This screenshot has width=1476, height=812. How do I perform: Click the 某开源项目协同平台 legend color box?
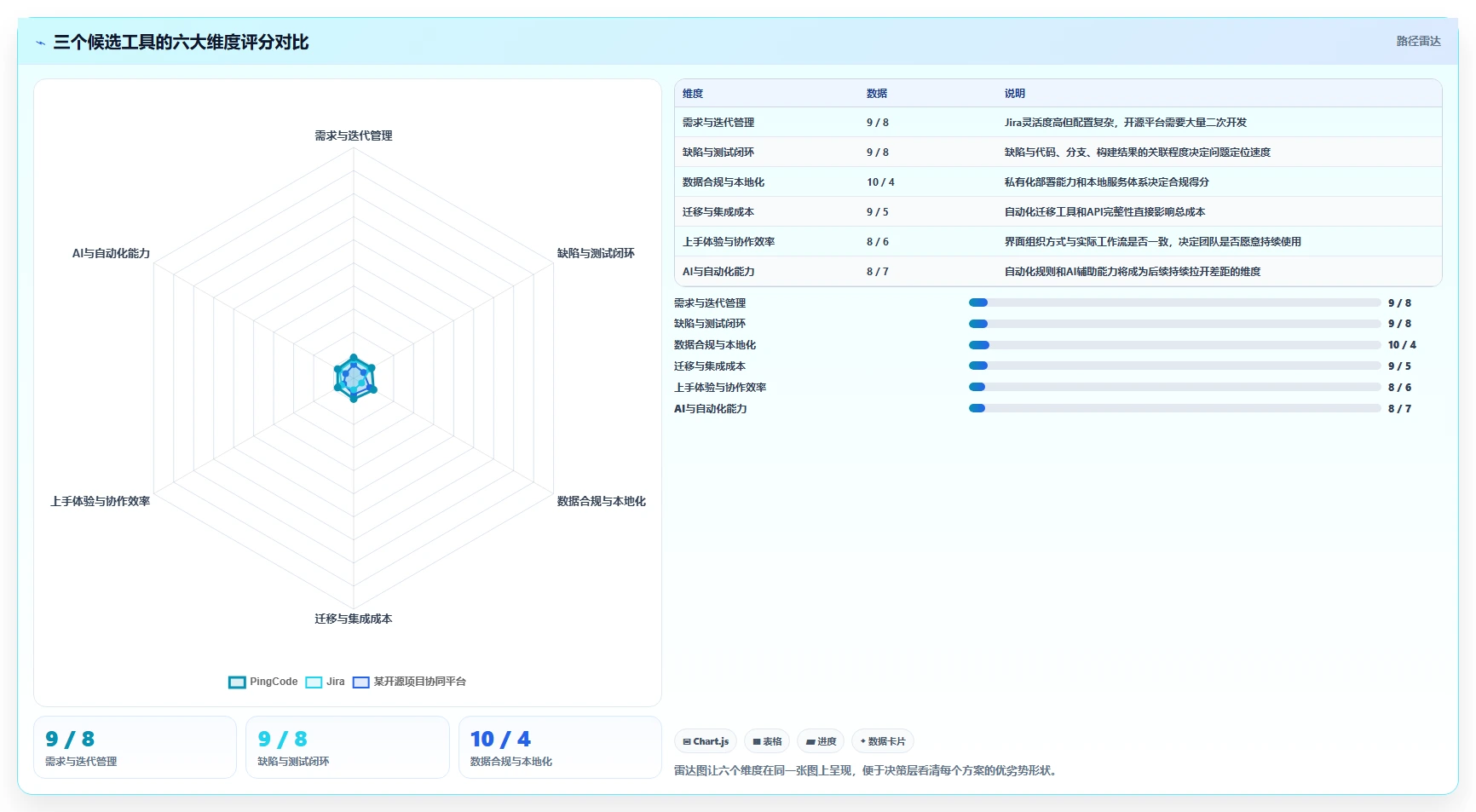361,682
